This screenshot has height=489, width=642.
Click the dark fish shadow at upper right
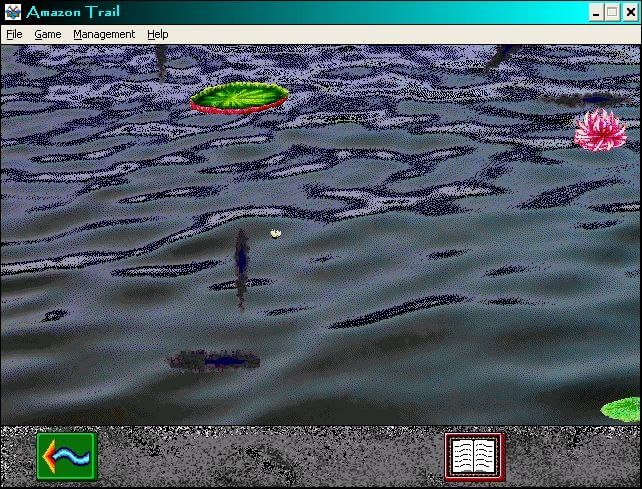point(585,99)
